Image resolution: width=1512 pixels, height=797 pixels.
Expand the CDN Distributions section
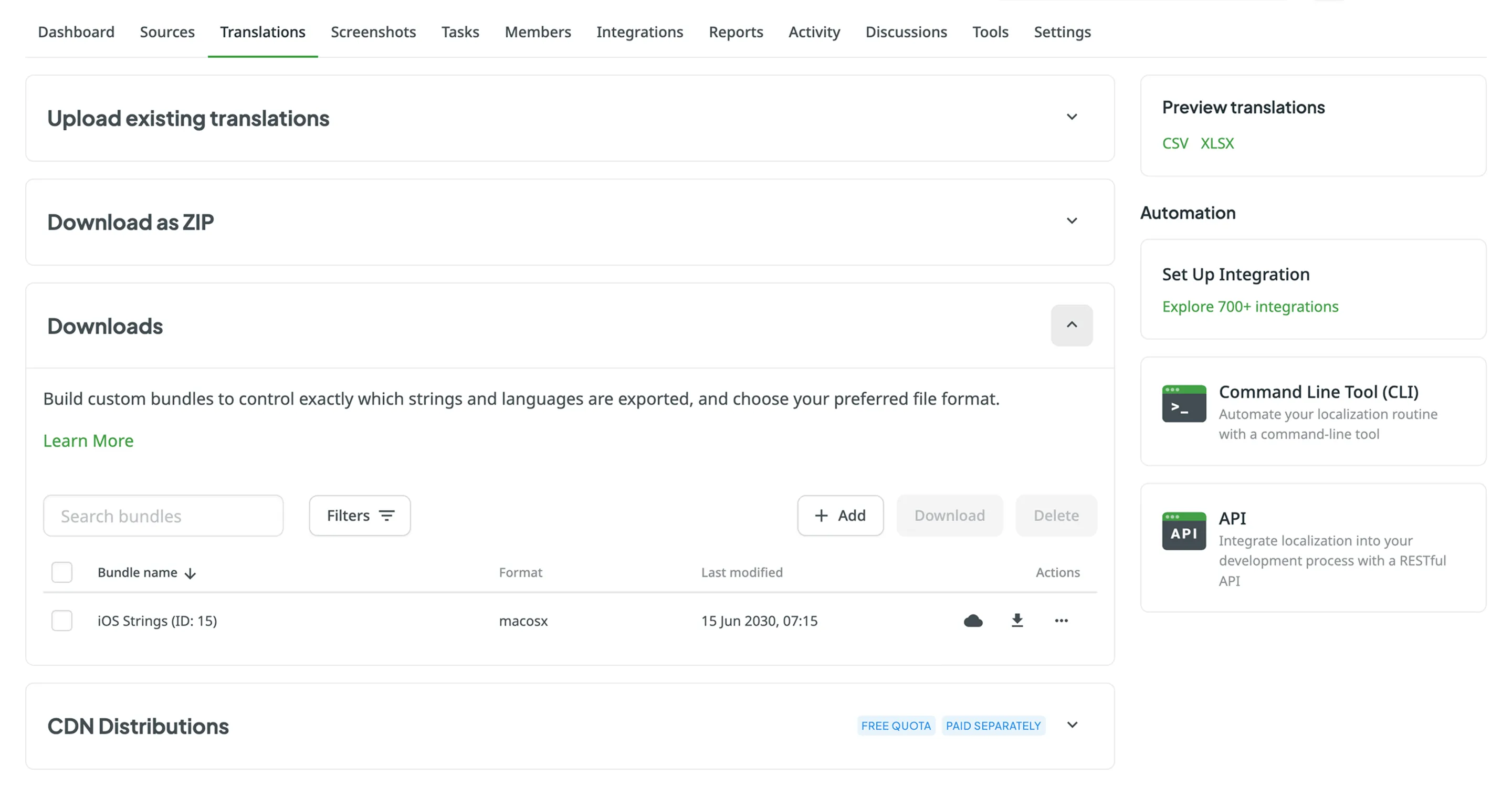1071,726
